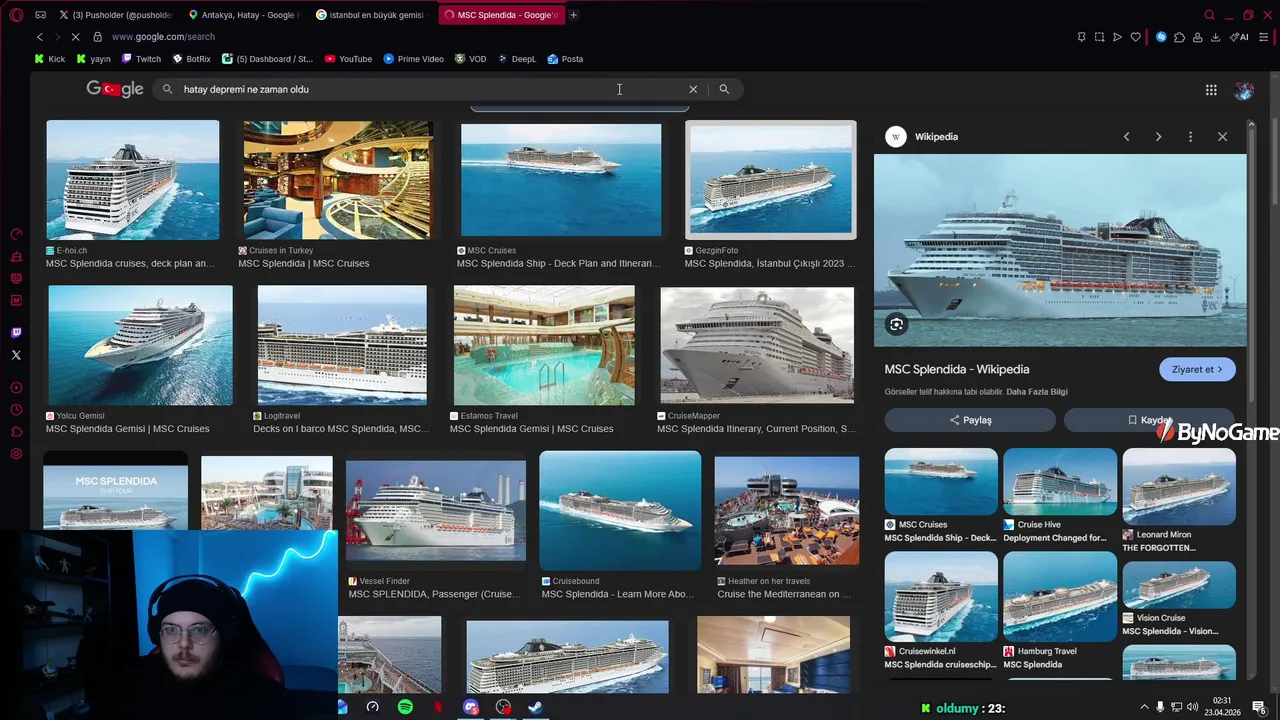Screen dimensions: 1280x720
Task: Open the Twitch bookmark
Action: 141,59
